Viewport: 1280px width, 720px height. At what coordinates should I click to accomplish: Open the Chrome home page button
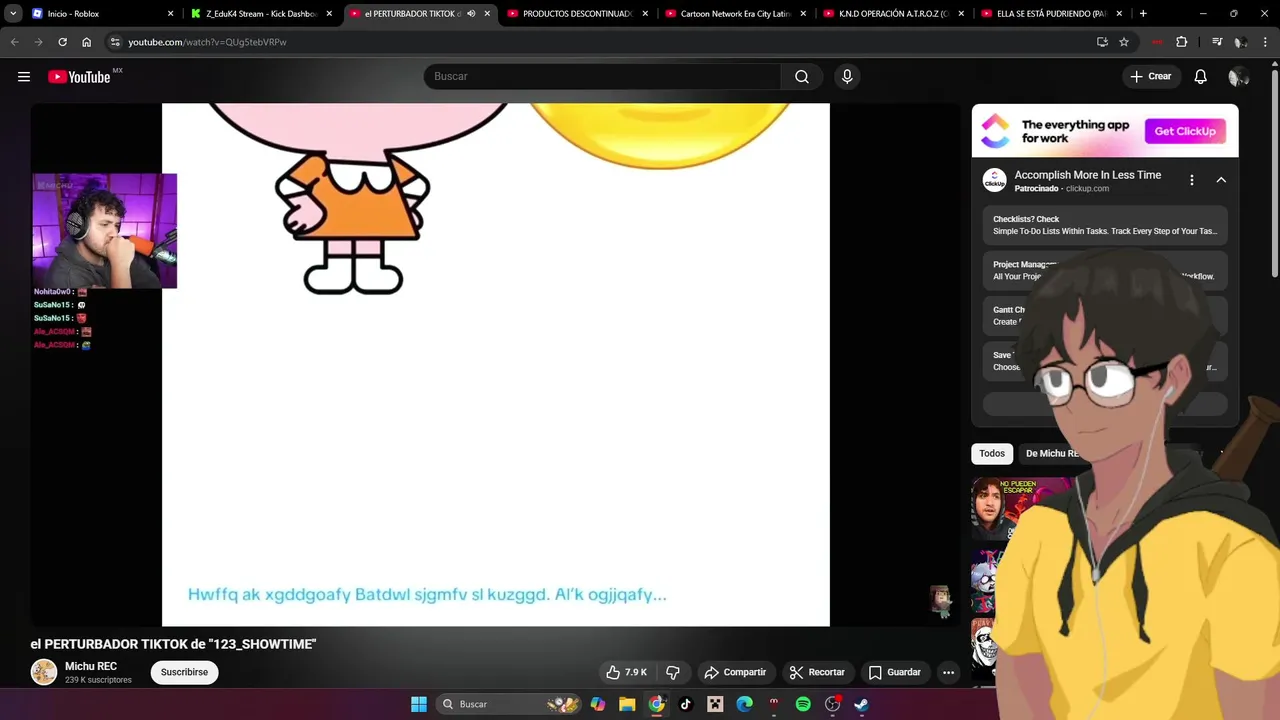tap(87, 42)
